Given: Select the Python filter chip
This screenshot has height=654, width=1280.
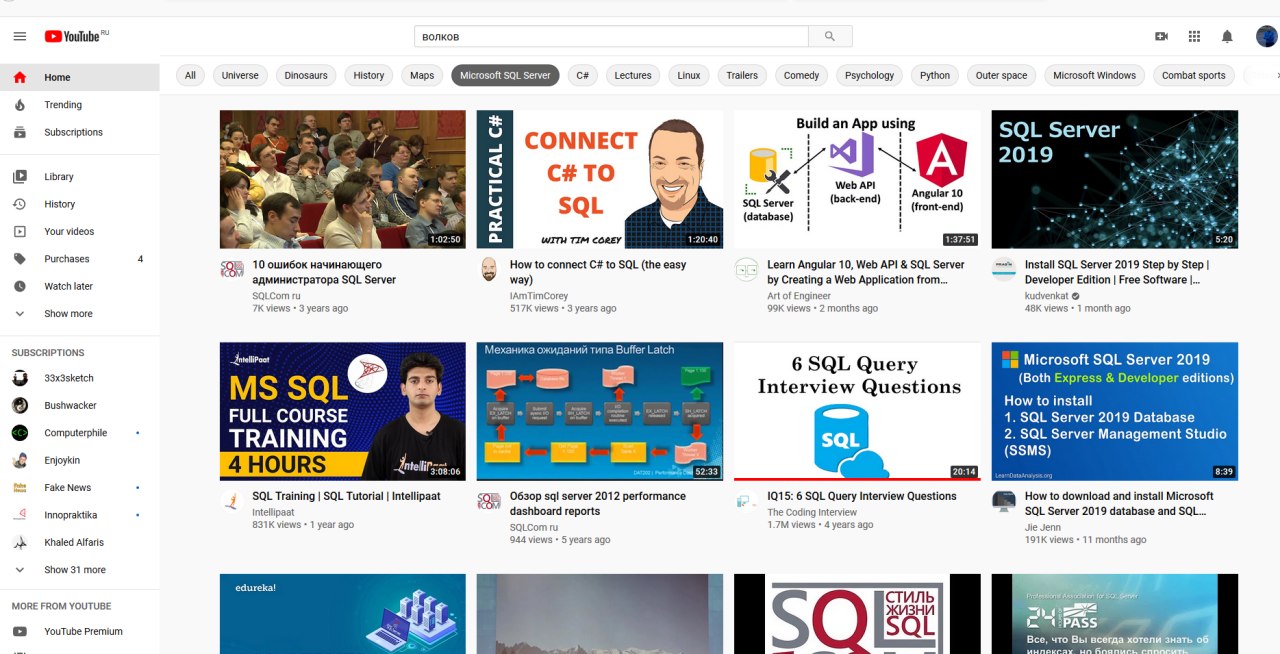Looking at the screenshot, I should 935,75.
